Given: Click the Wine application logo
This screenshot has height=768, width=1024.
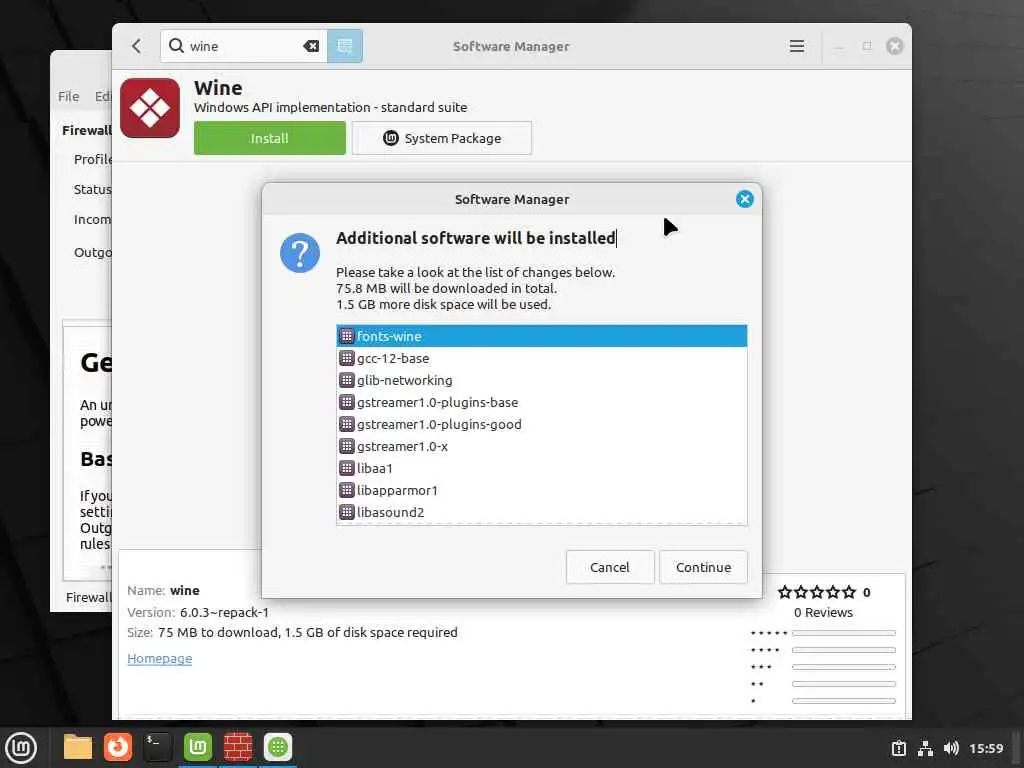Looking at the screenshot, I should [x=150, y=108].
